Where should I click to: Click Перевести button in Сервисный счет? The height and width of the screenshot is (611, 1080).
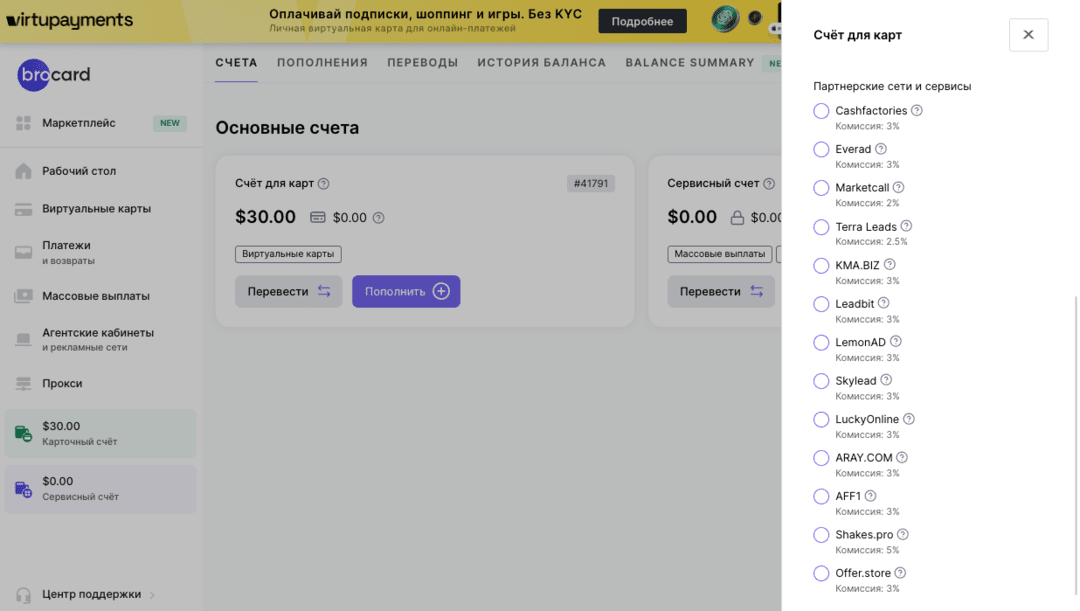click(x=720, y=291)
